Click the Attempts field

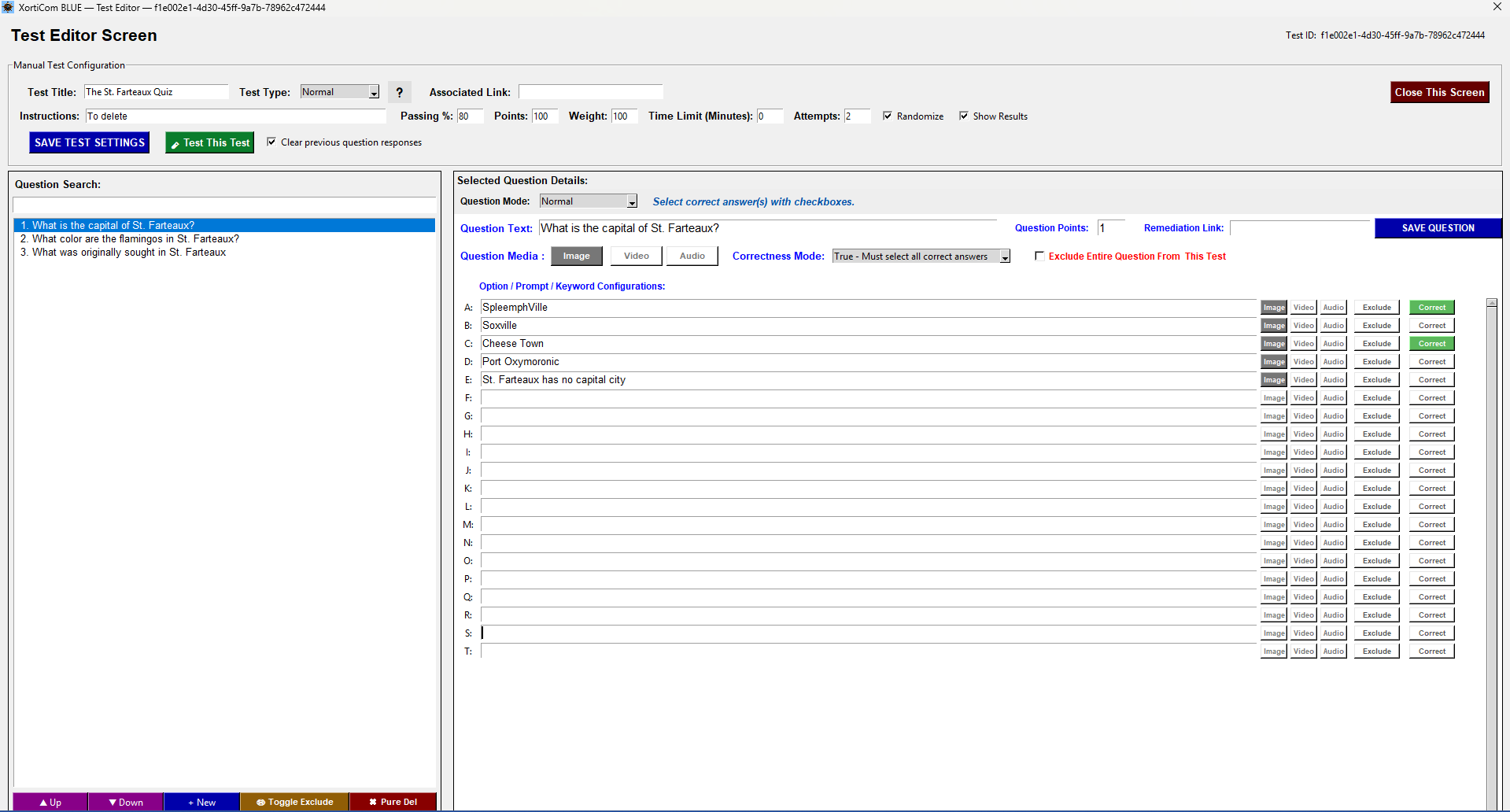(858, 116)
